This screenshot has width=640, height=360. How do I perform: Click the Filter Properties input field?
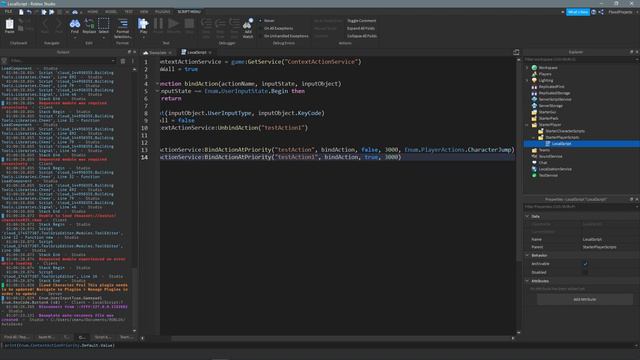(x=580, y=207)
